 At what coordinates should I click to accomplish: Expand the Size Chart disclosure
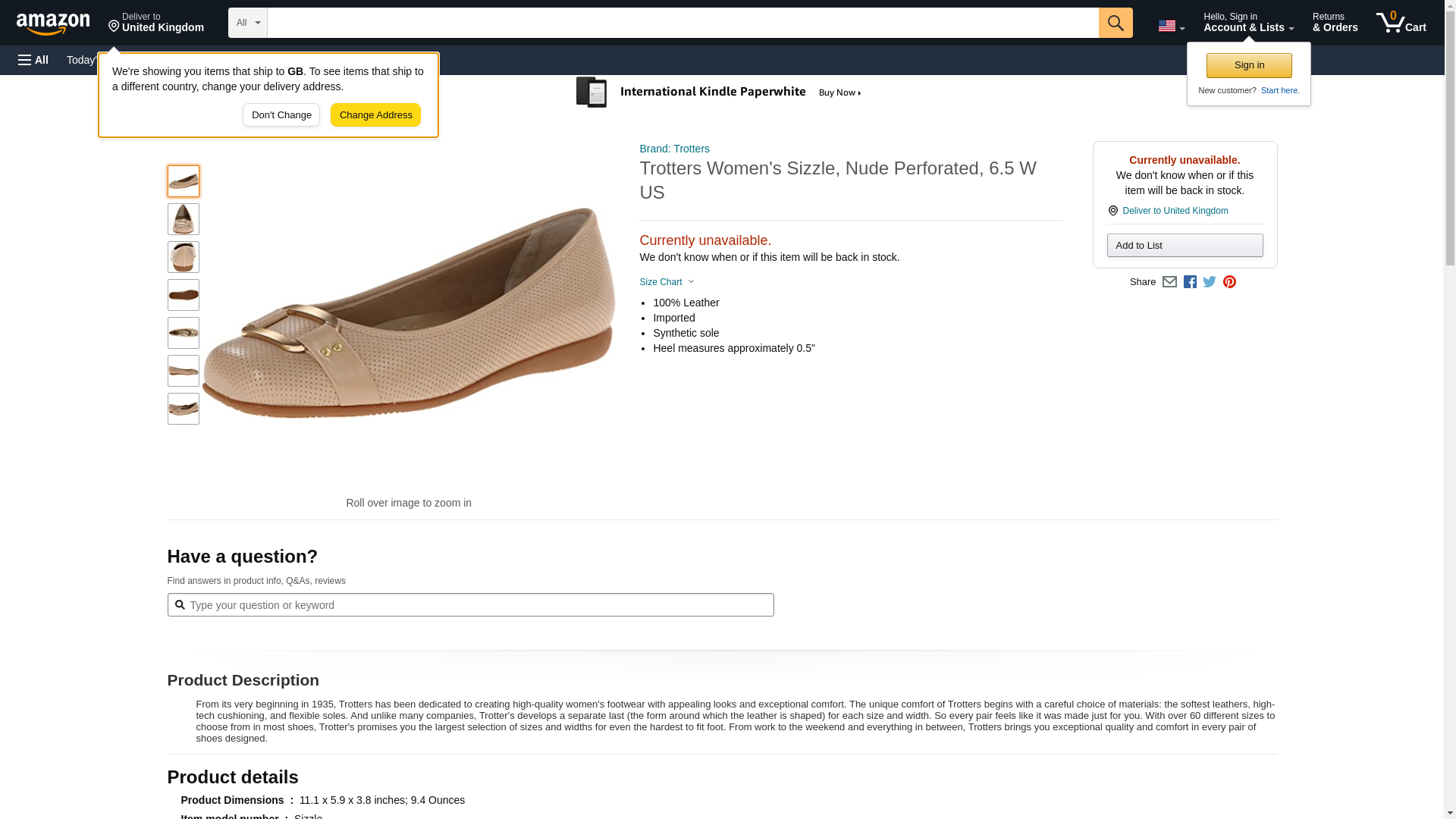tap(667, 282)
